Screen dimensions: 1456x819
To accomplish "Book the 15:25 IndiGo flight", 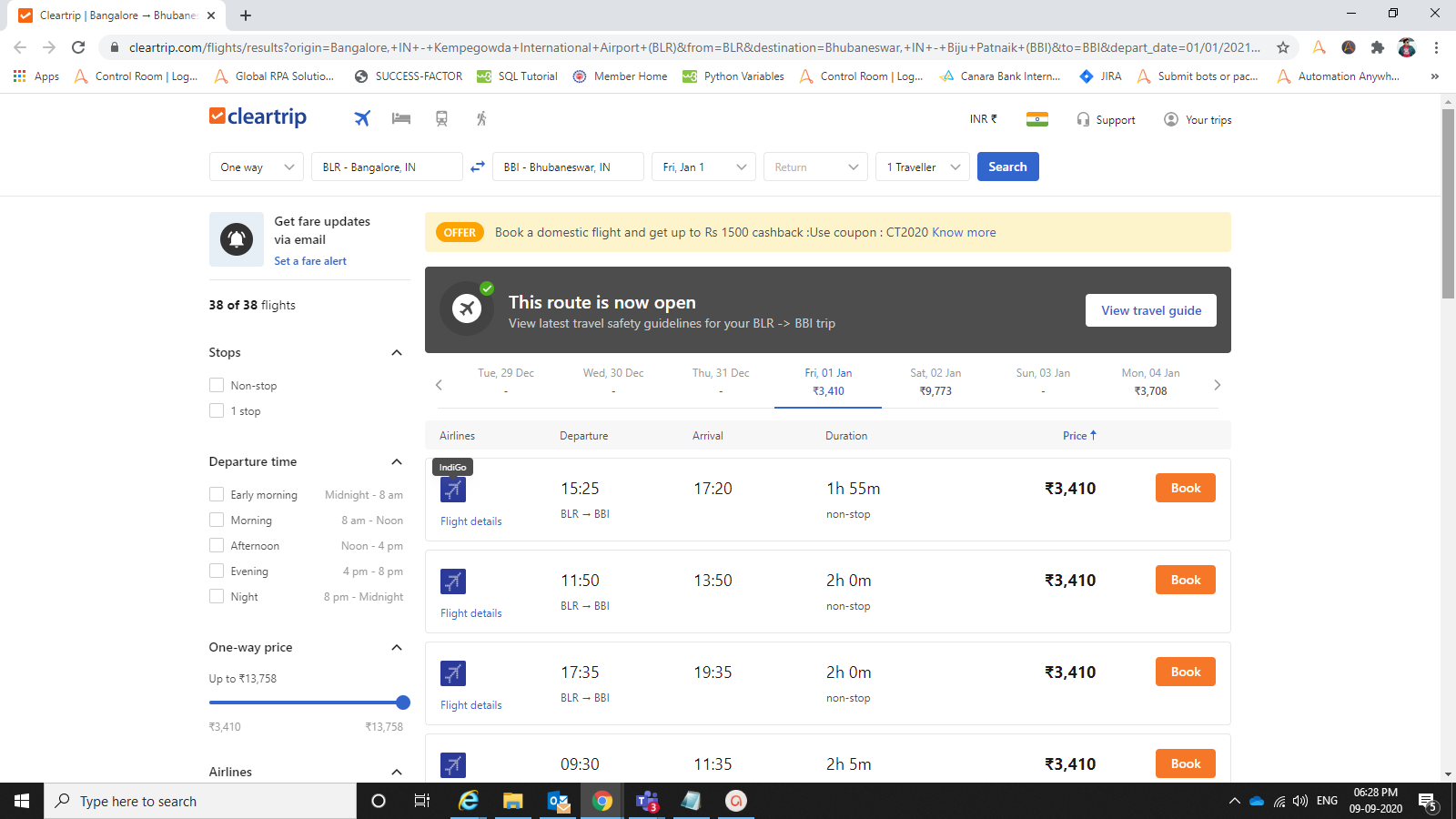I will pyautogui.click(x=1185, y=489).
